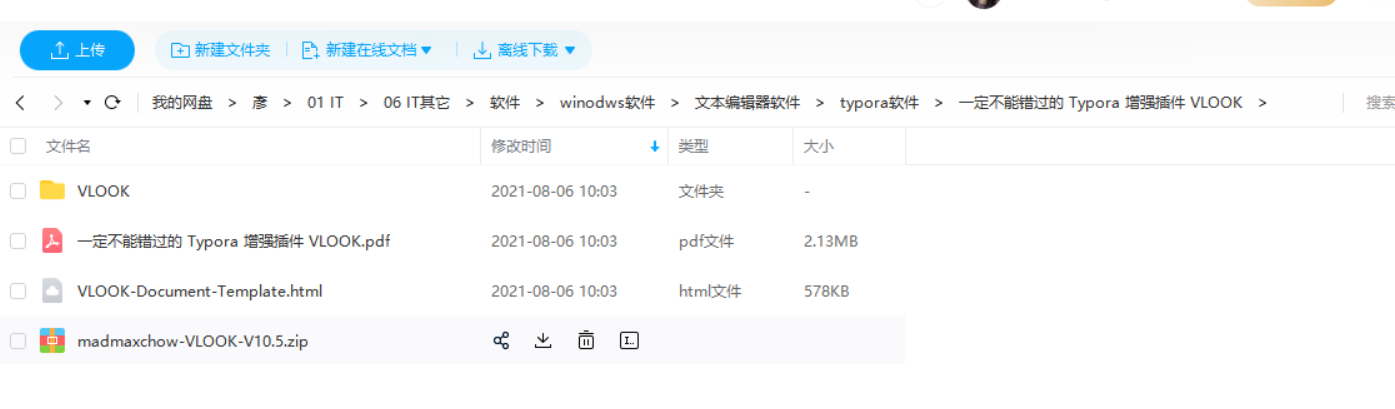Click the pdf文件 type cell
1395x409 pixels.
click(706, 241)
